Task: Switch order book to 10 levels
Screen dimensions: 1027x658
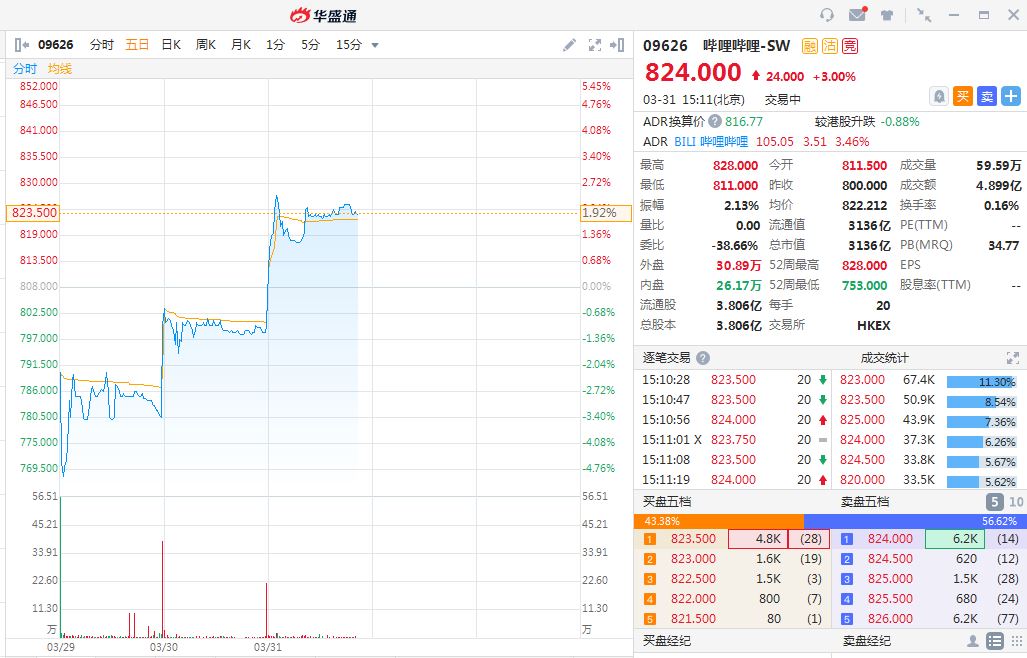Action: 1016,502
